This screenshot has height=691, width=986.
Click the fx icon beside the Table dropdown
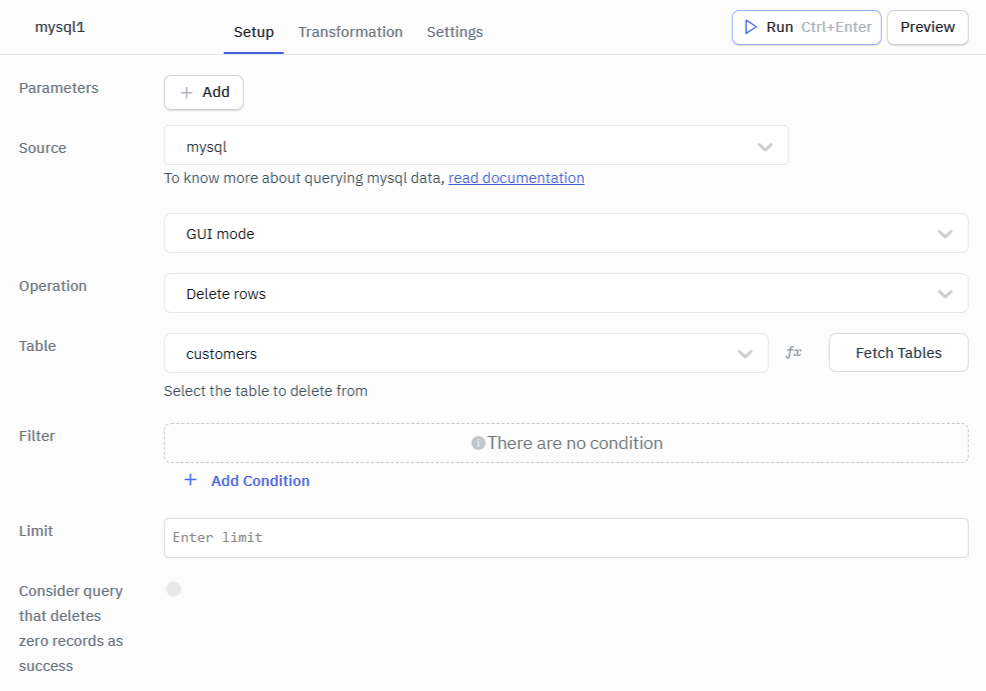pos(793,352)
